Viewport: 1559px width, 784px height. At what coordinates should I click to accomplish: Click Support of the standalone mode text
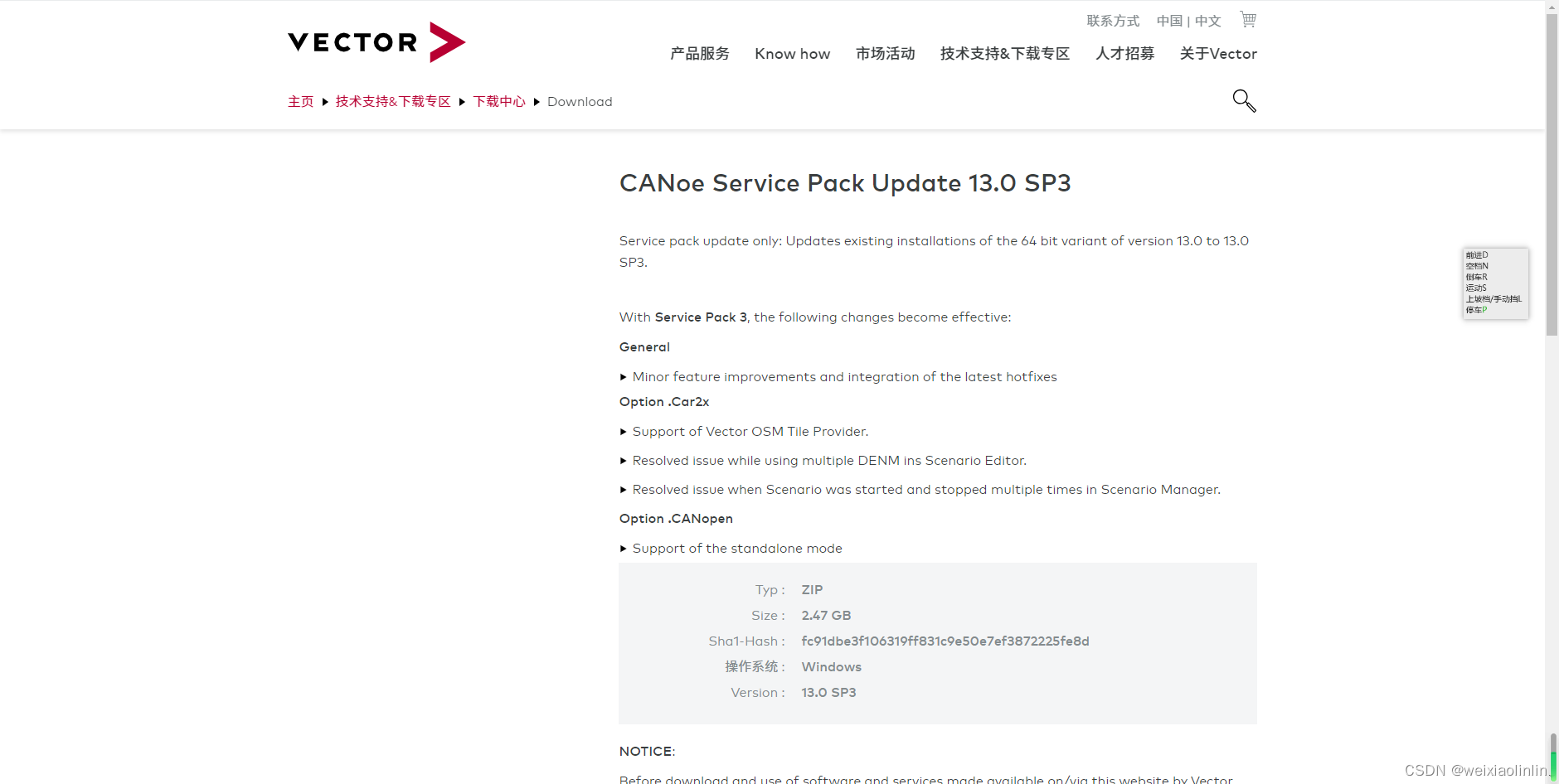737,549
